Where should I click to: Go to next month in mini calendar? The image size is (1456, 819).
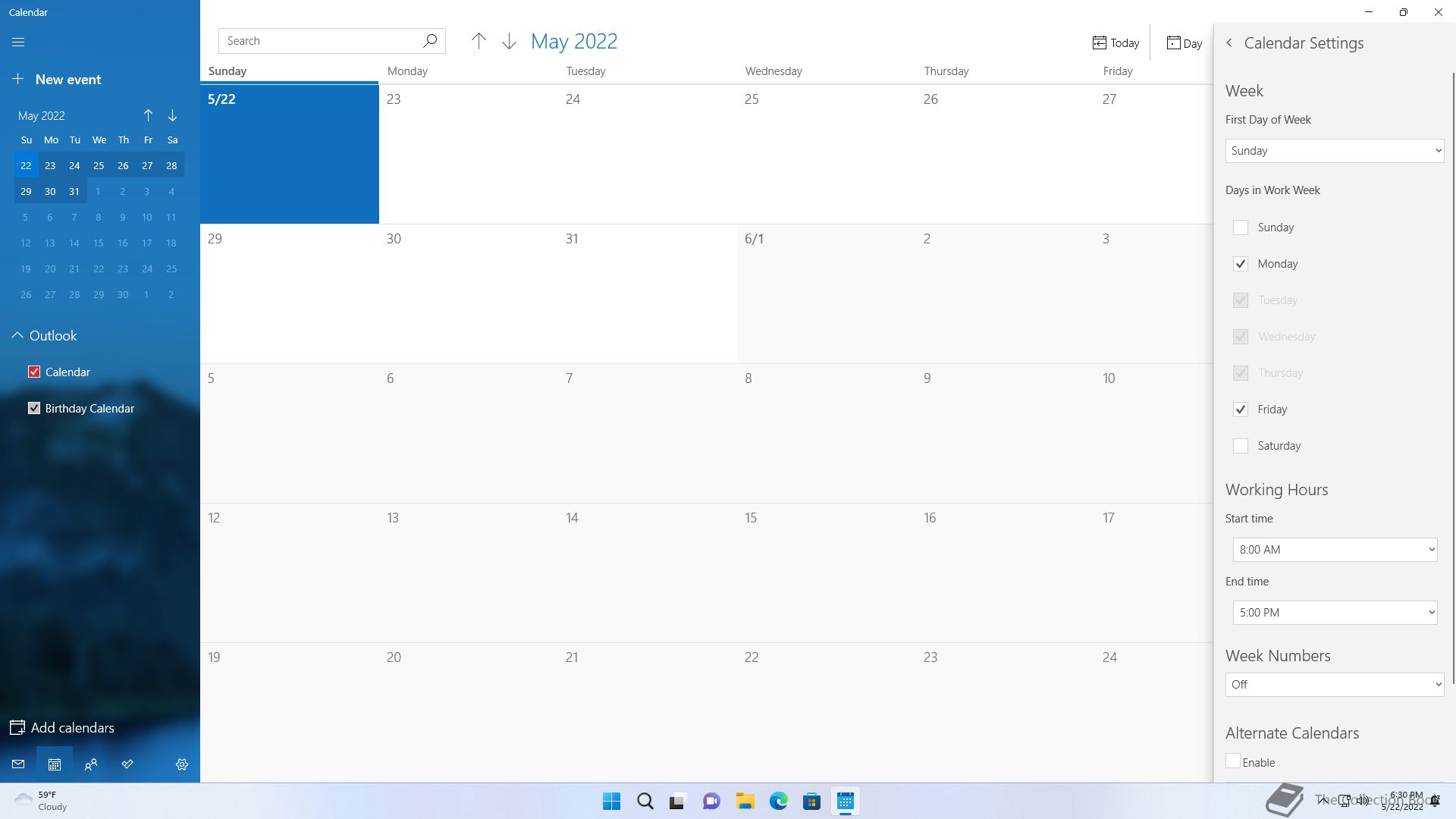[x=173, y=115]
